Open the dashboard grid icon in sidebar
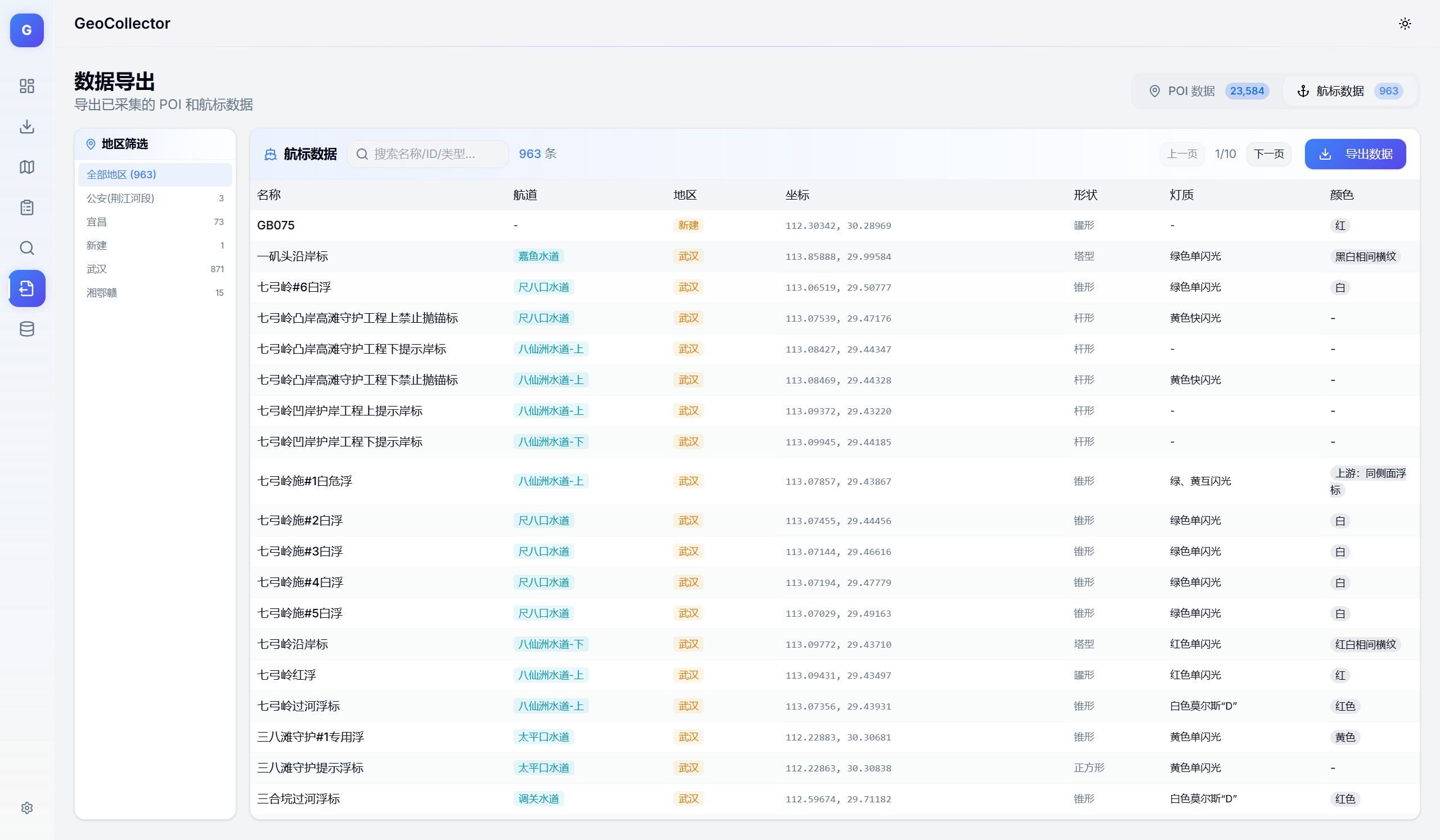The height and width of the screenshot is (840, 1440). (x=27, y=86)
